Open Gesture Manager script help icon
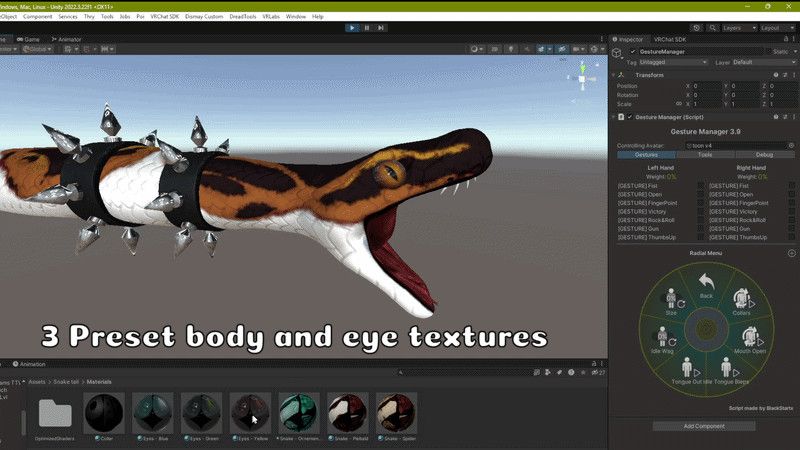 click(776, 117)
